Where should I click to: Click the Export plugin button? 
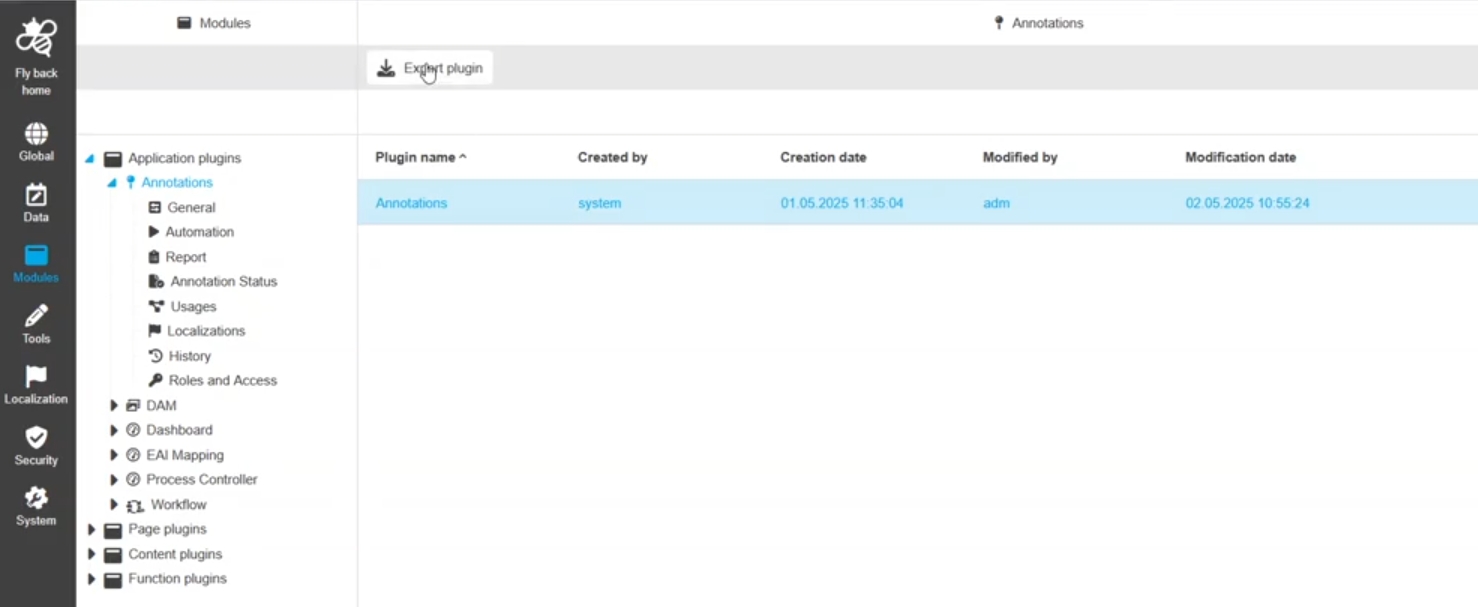(430, 68)
